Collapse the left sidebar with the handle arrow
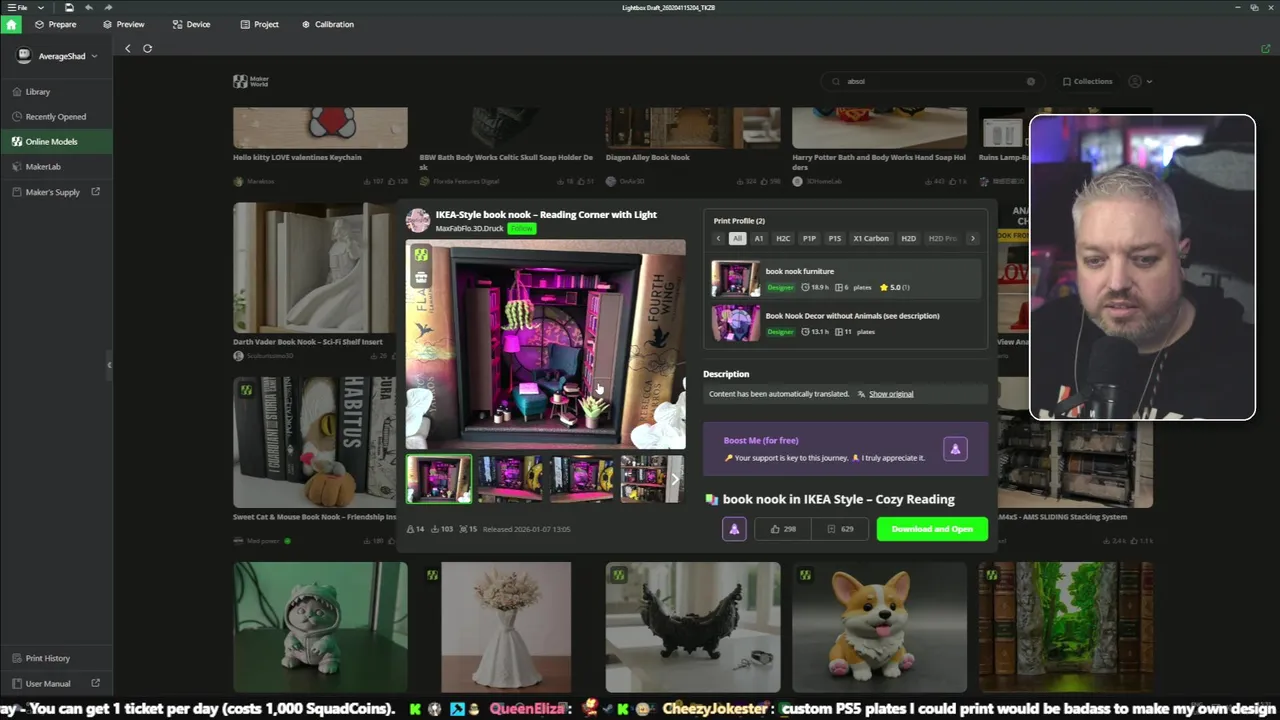This screenshot has height=720, width=1280. pyautogui.click(x=109, y=365)
